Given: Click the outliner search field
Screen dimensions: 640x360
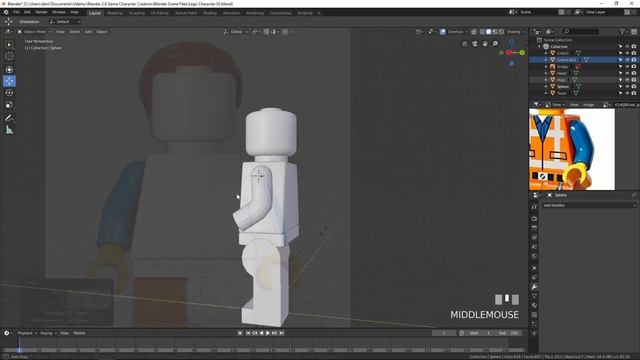Looking at the screenshot, I should [x=581, y=31].
